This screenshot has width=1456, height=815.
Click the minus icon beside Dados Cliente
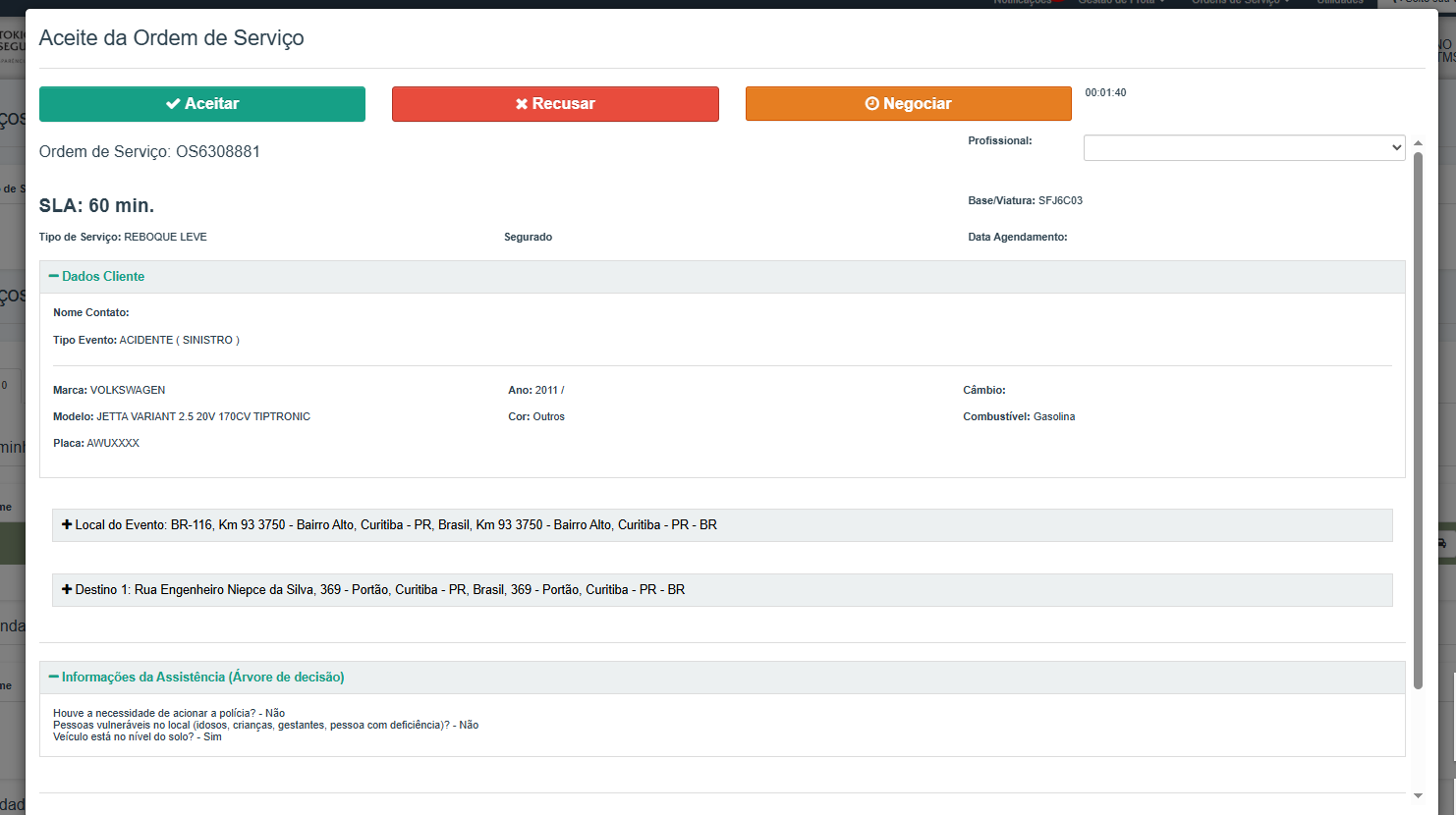54,277
